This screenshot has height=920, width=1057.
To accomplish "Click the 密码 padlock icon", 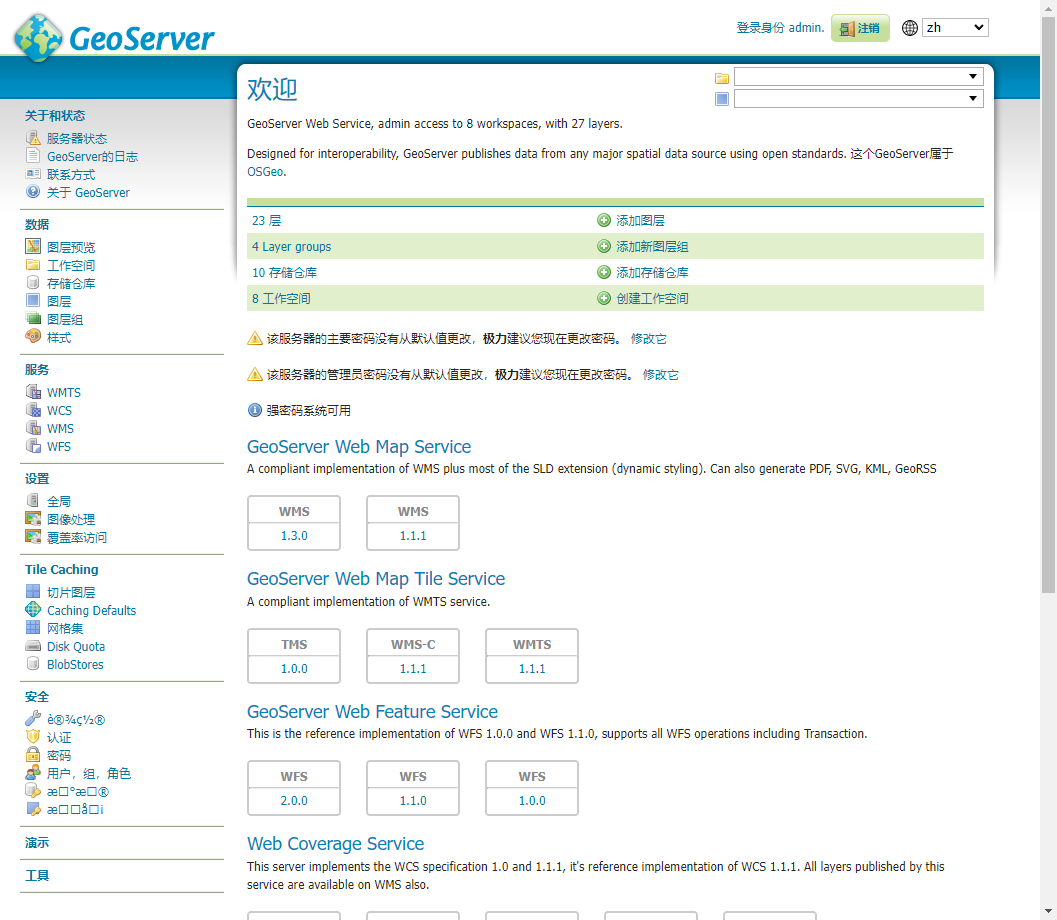I will (x=33, y=755).
